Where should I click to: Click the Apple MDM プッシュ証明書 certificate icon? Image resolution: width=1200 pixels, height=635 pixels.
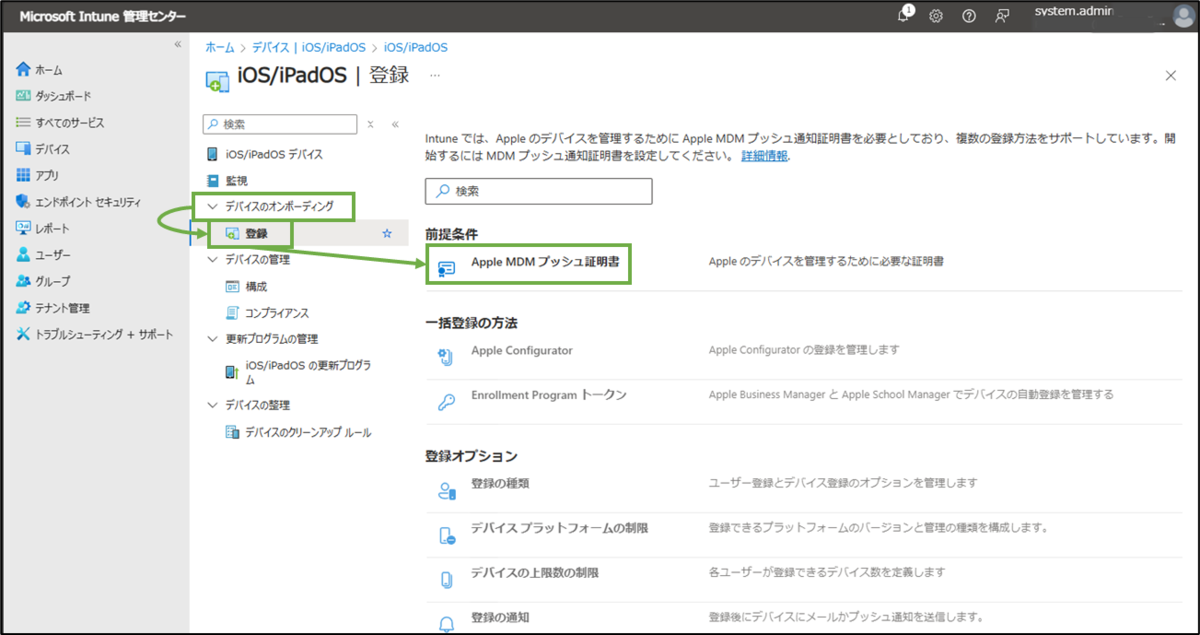(446, 267)
